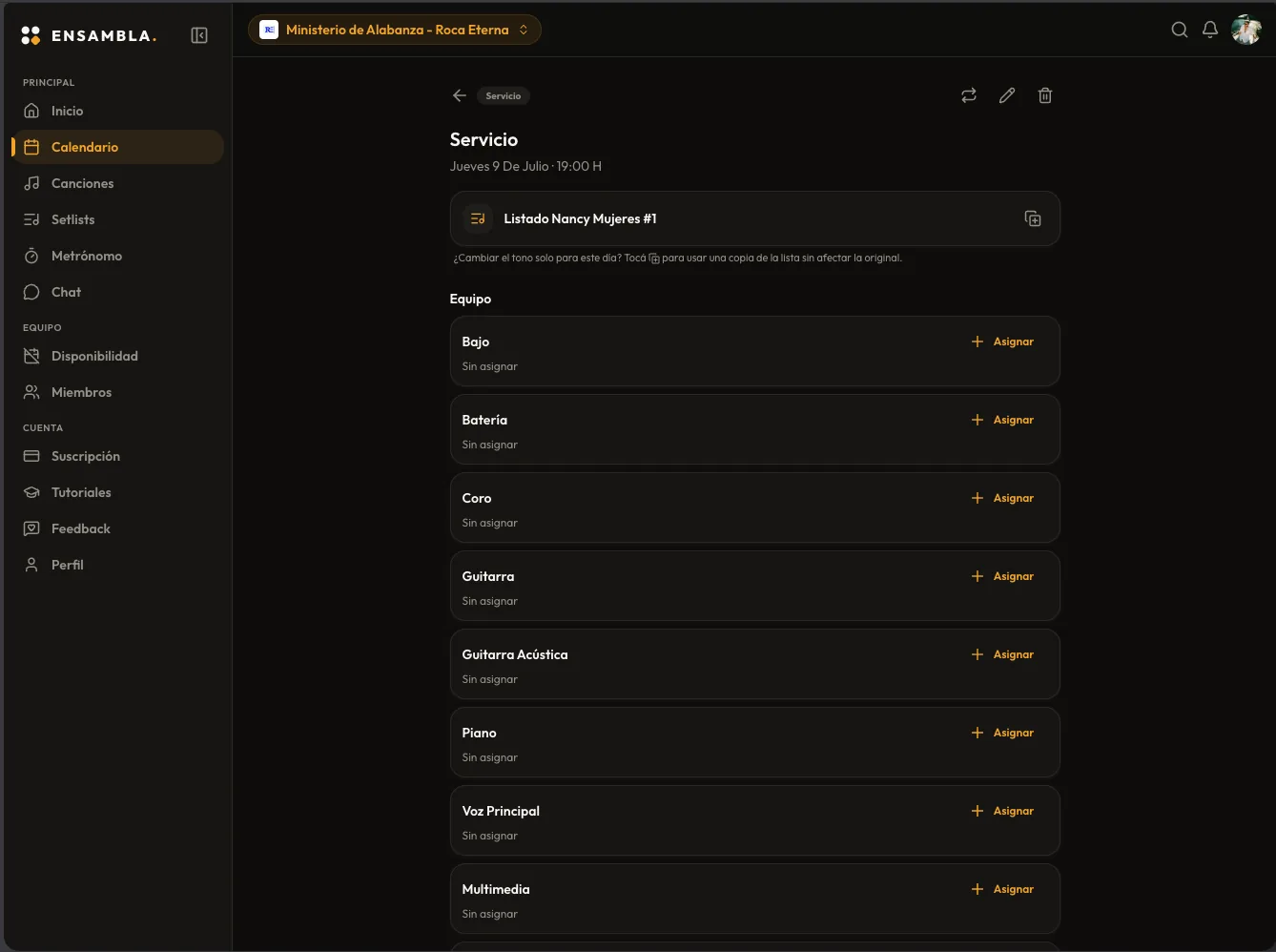1276x952 pixels.
Task: Open Calendario section
Action: click(117, 147)
